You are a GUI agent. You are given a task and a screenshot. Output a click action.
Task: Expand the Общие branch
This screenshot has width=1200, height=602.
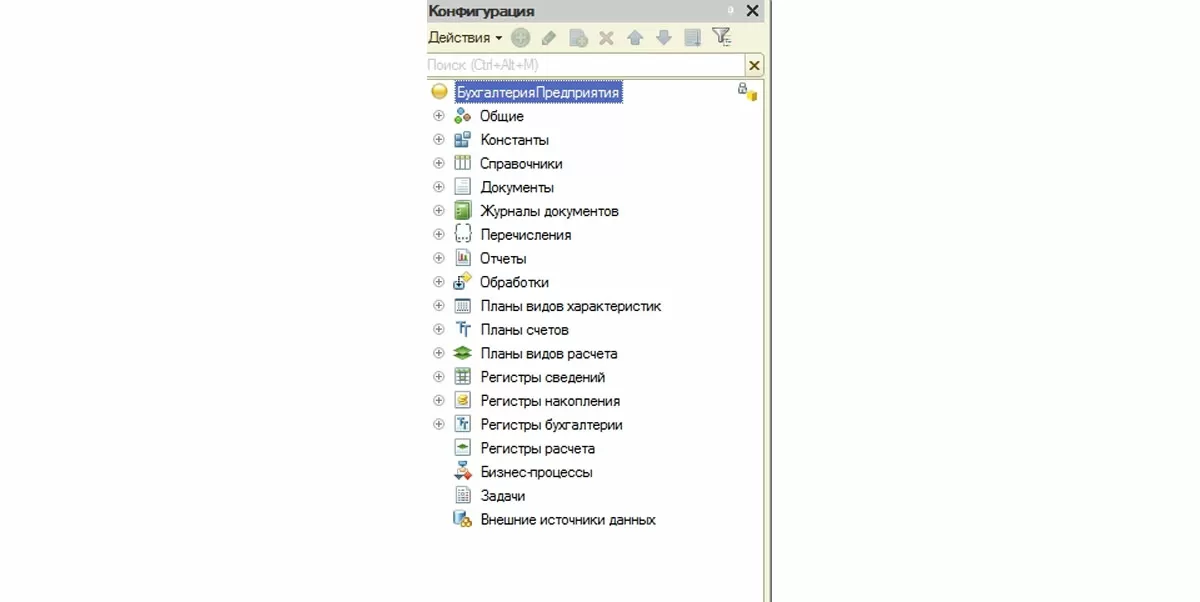438,116
